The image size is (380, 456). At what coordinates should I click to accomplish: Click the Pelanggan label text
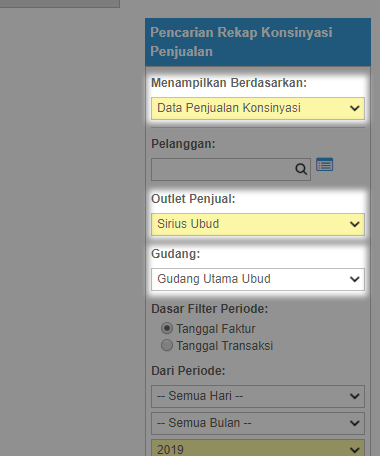pos(183,144)
